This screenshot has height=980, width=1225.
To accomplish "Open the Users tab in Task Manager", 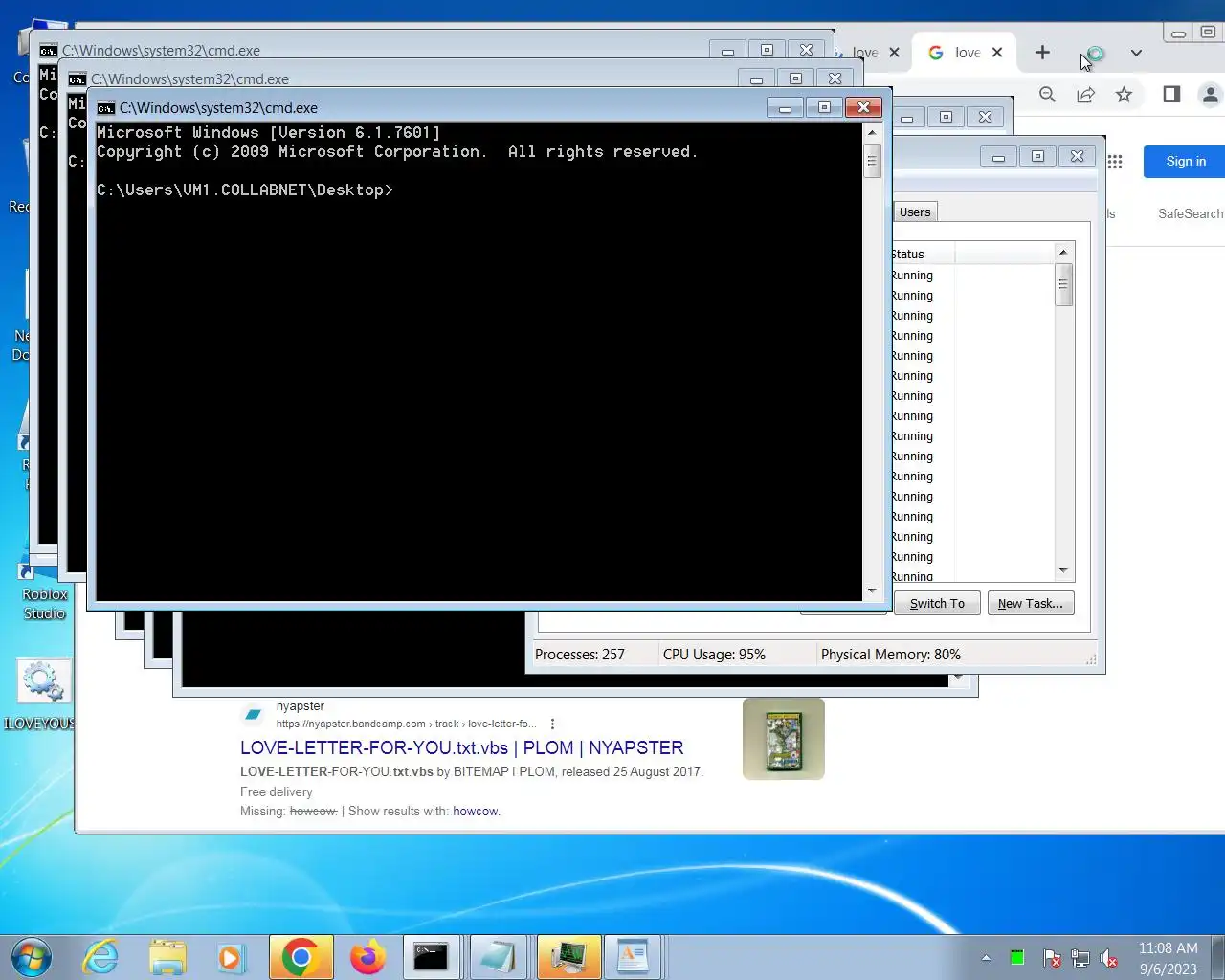I will 915,212.
